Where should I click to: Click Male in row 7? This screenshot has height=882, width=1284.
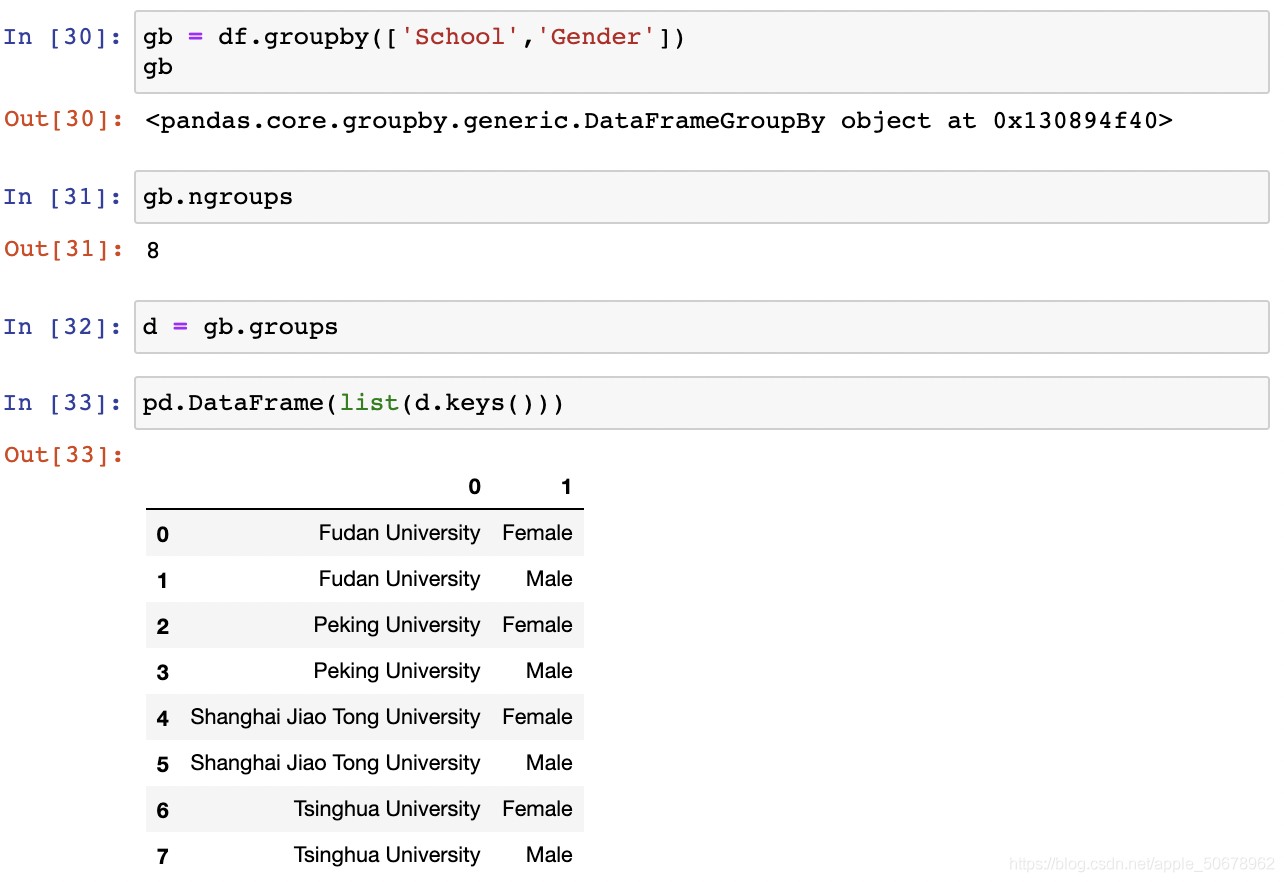[549, 855]
